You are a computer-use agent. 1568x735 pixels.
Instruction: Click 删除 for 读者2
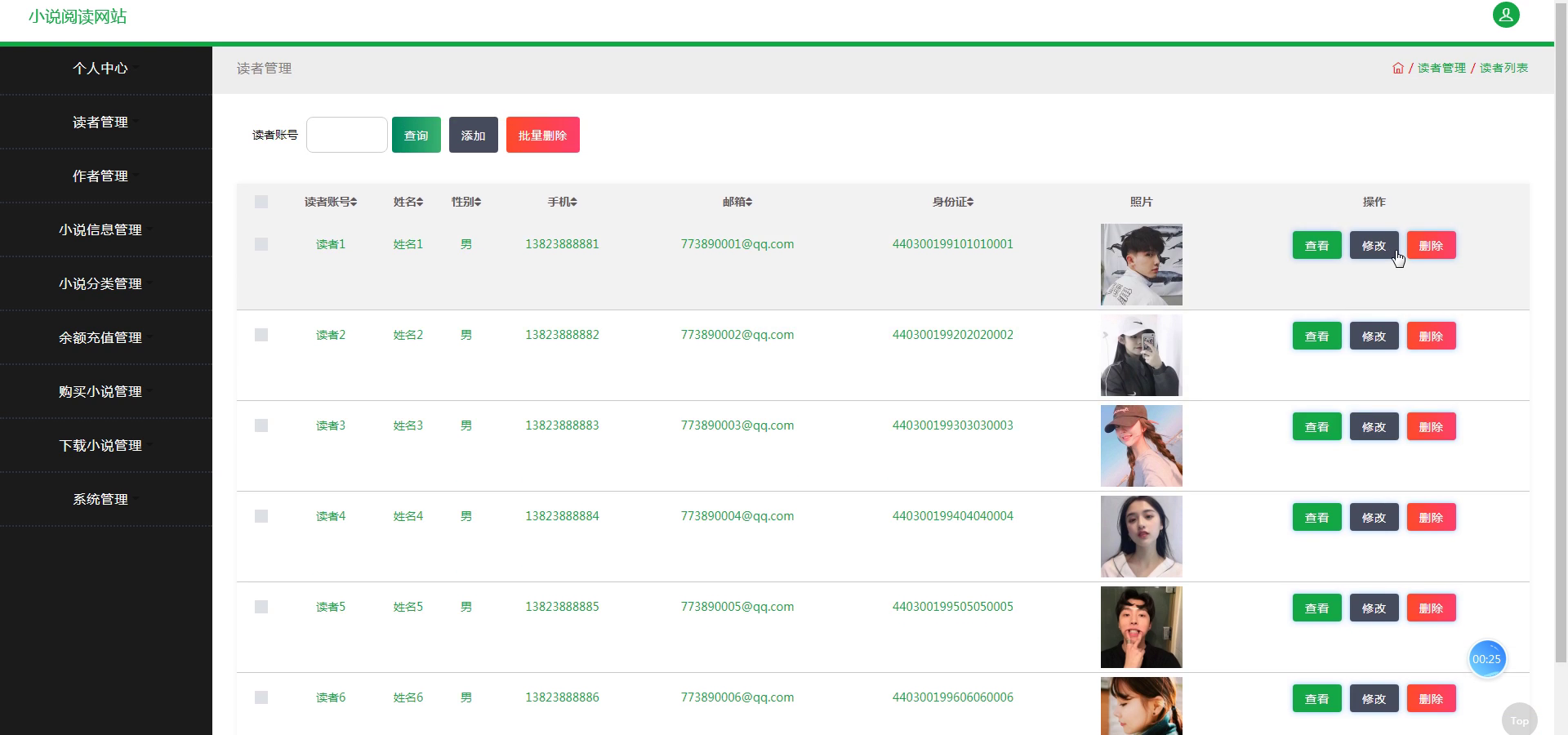coord(1432,336)
